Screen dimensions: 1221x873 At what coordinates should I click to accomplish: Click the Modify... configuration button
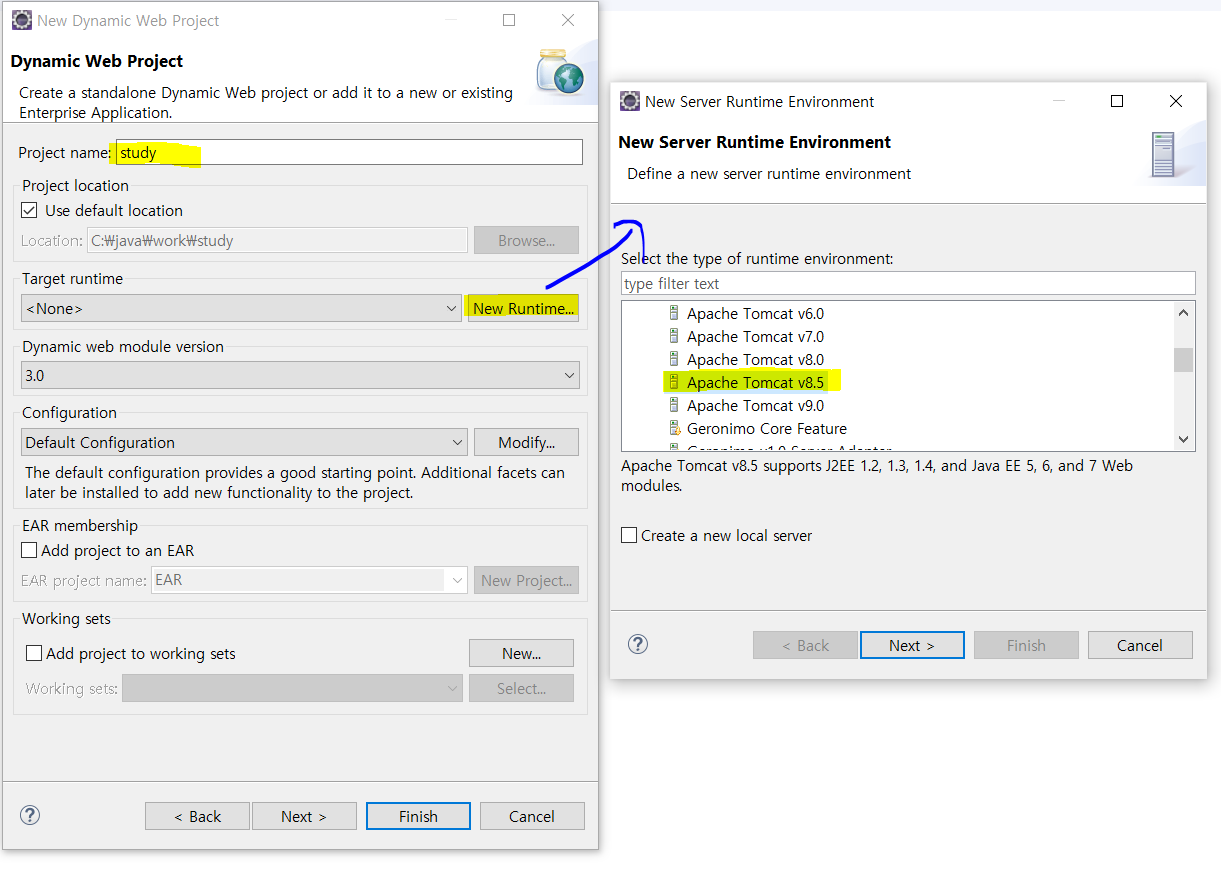pyautogui.click(x=526, y=442)
